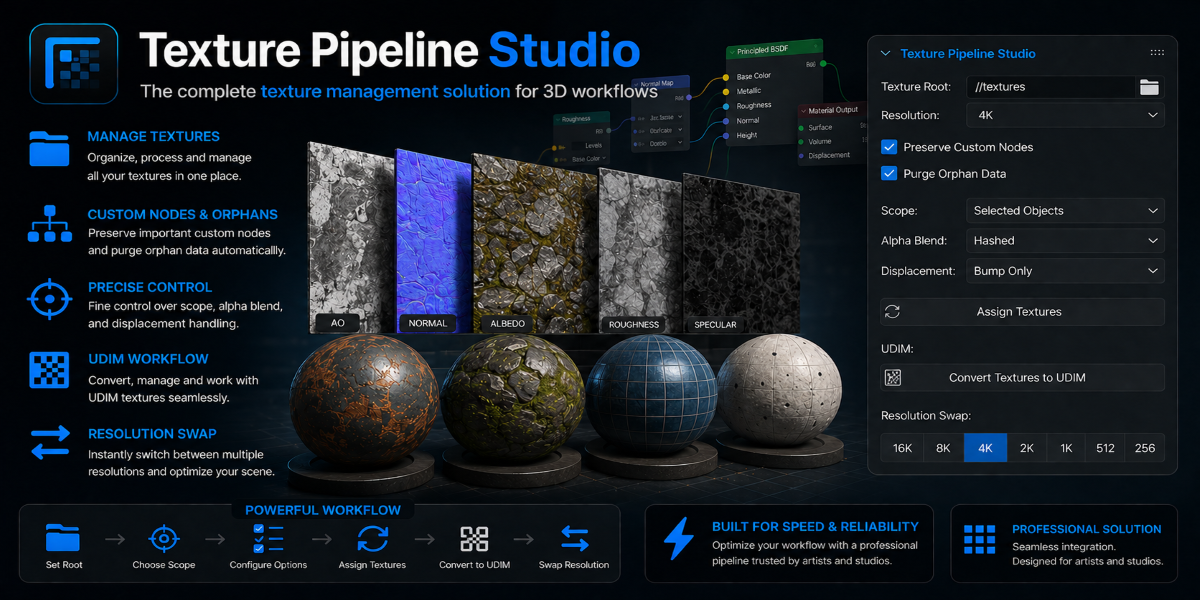Click the UDIM Workflow checker icon
This screenshot has height=600, width=1200.
[49, 369]
